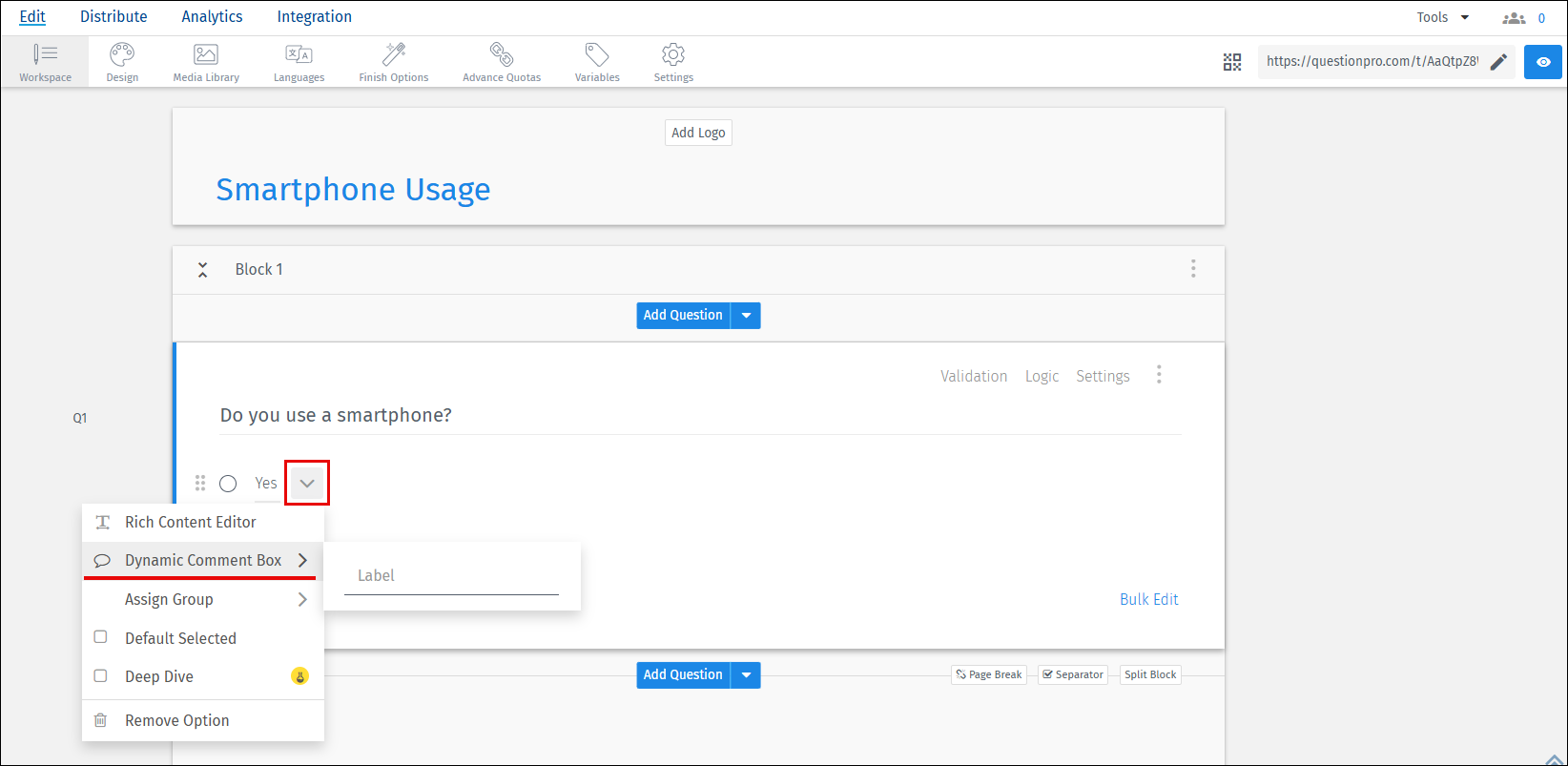Click the survey URL field
Viewport: 1568px width, 766px height.
coord(1372,62)
